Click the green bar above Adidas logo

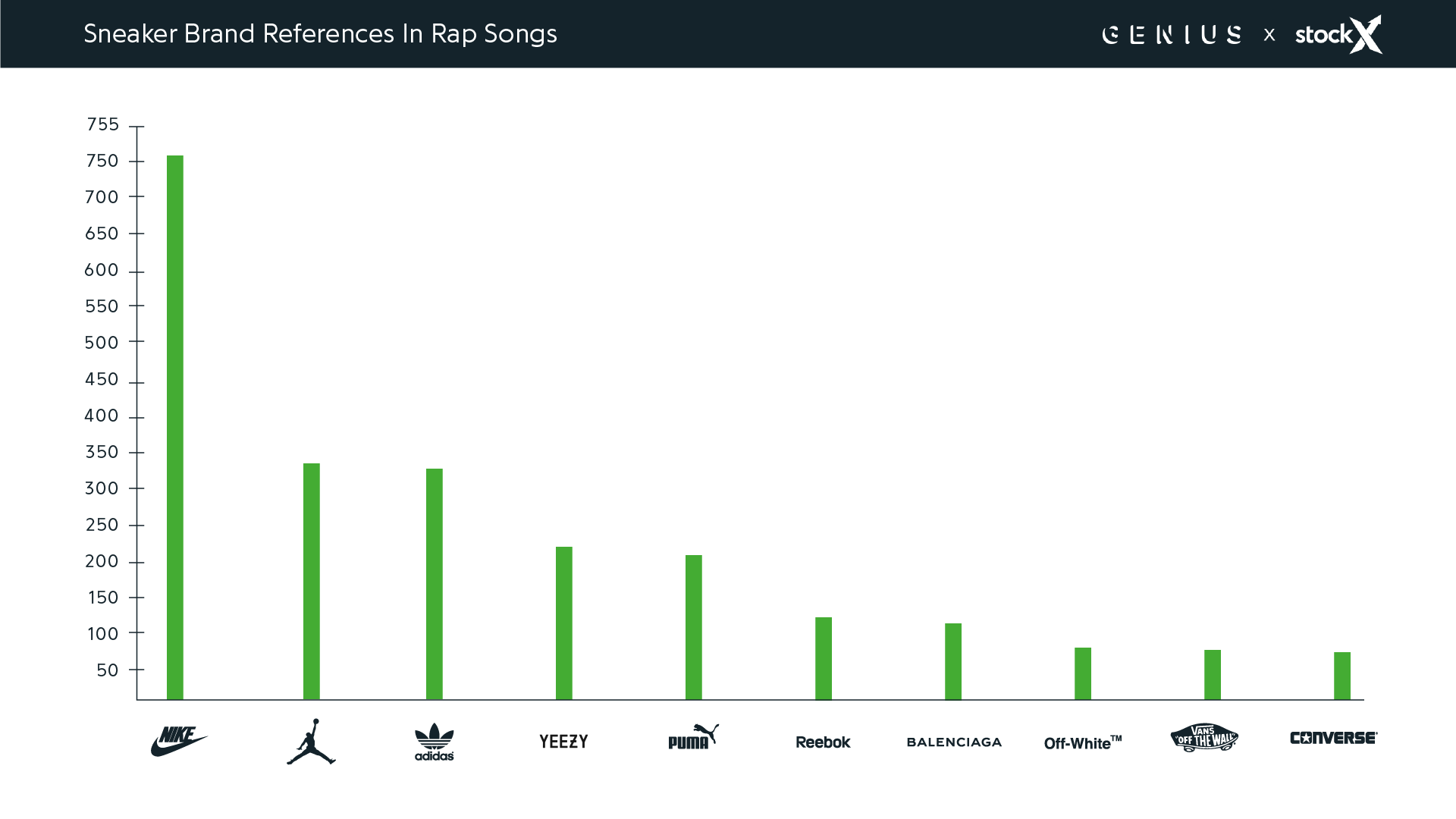point(434,584)
